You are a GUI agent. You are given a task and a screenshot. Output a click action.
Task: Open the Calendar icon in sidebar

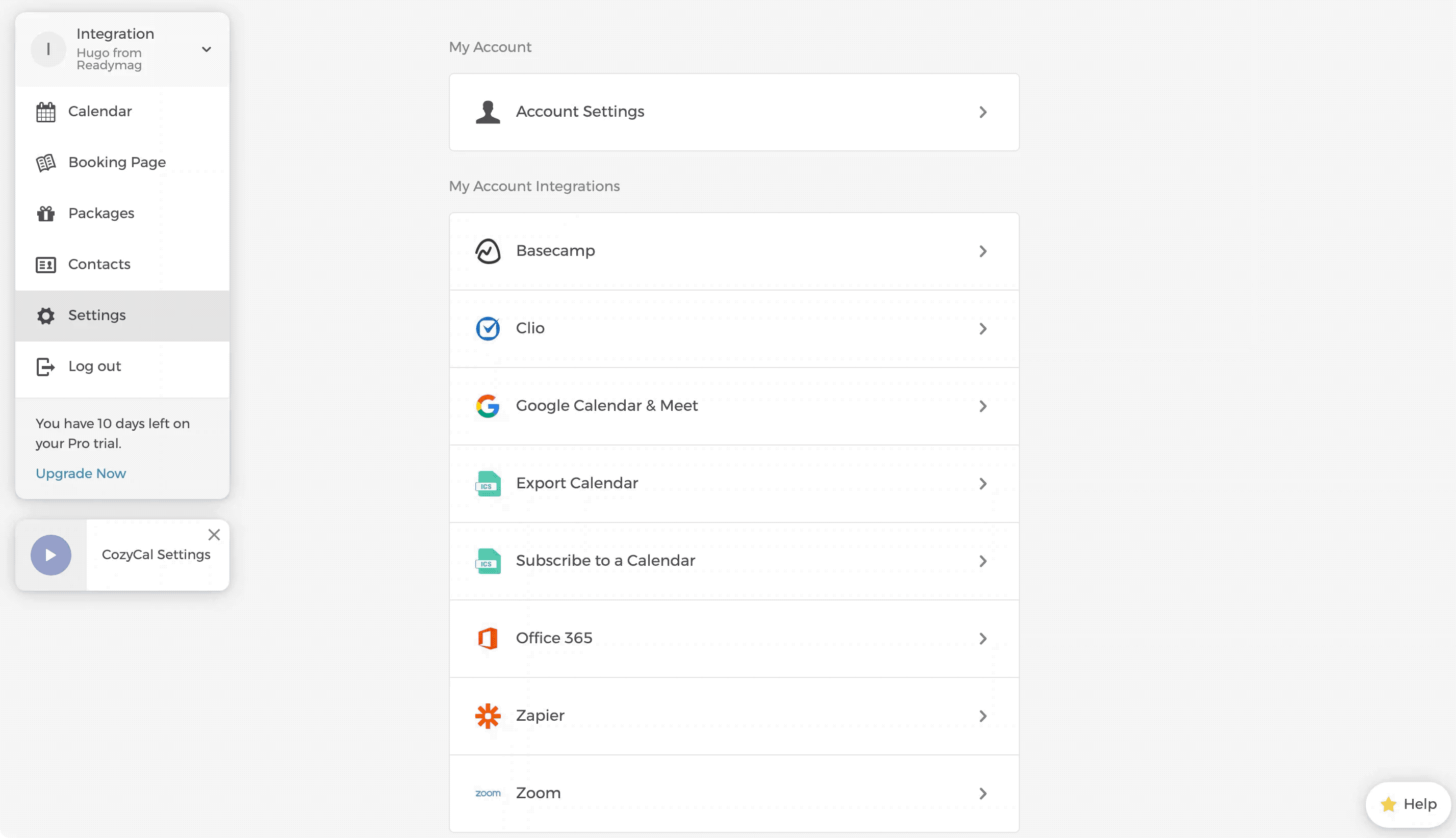[45, 112]
